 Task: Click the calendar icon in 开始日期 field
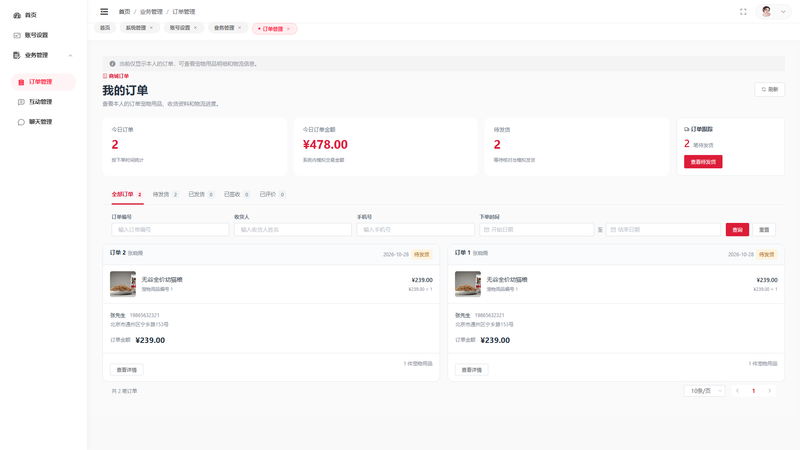(486, 230)
